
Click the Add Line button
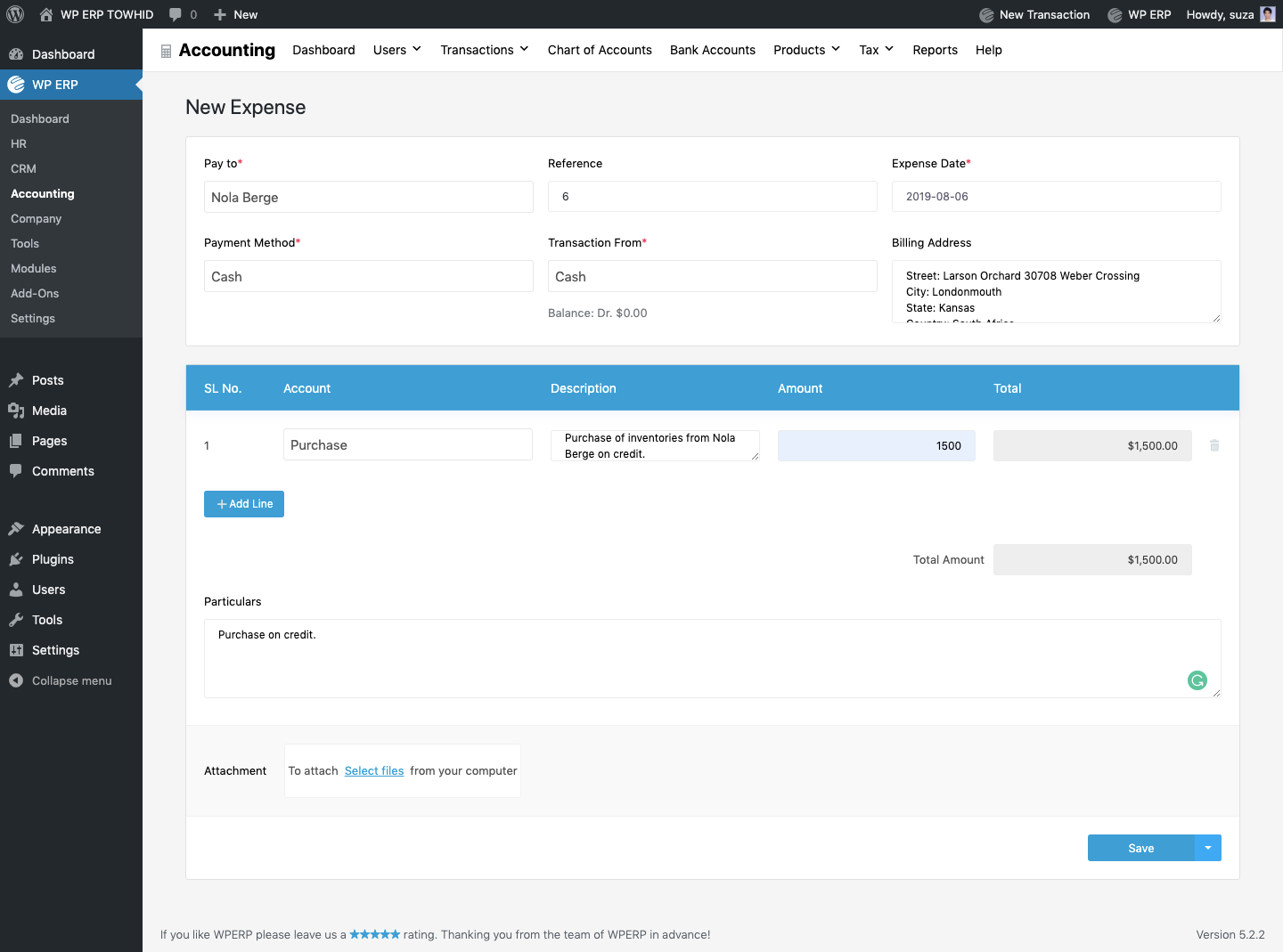[244, 504]
